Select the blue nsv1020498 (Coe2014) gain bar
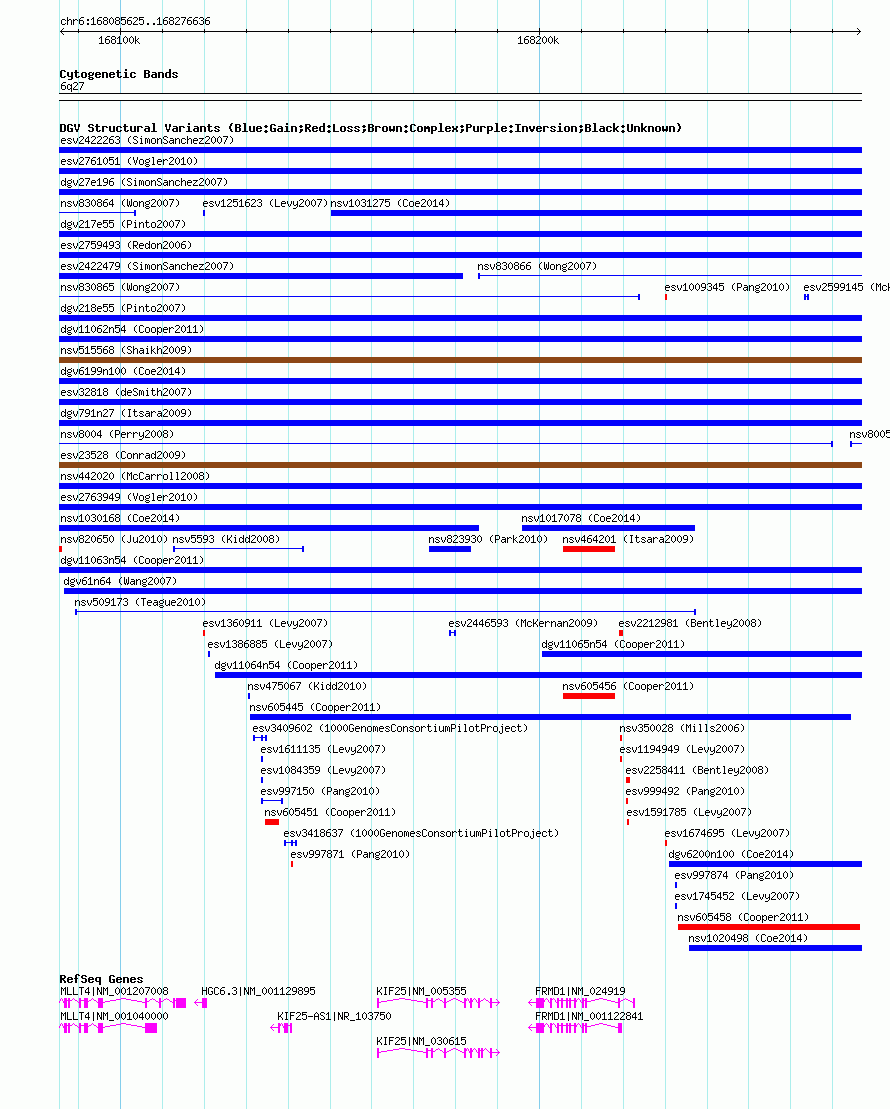Image resolution: width=890 pixels, height=1109 pixels. tap(775, 948)
